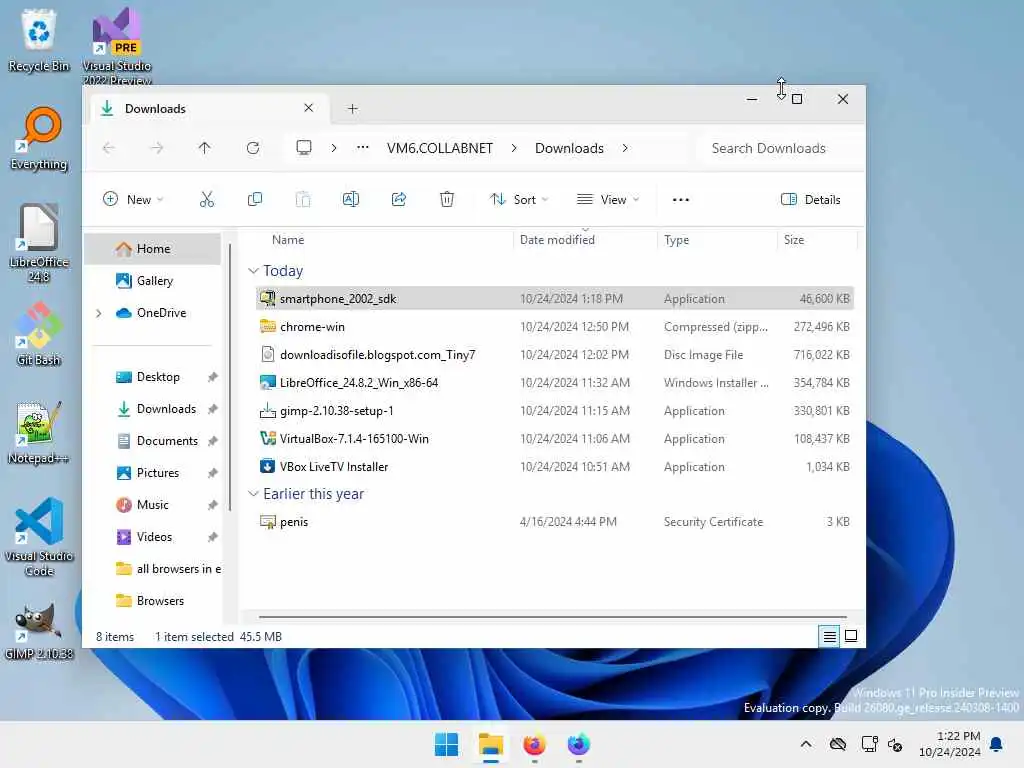The width and height of the screenshot is (1024, 768).
Task: Select gimp-2.10.38-setup-1 file
Action: click(x=554, y=411)
